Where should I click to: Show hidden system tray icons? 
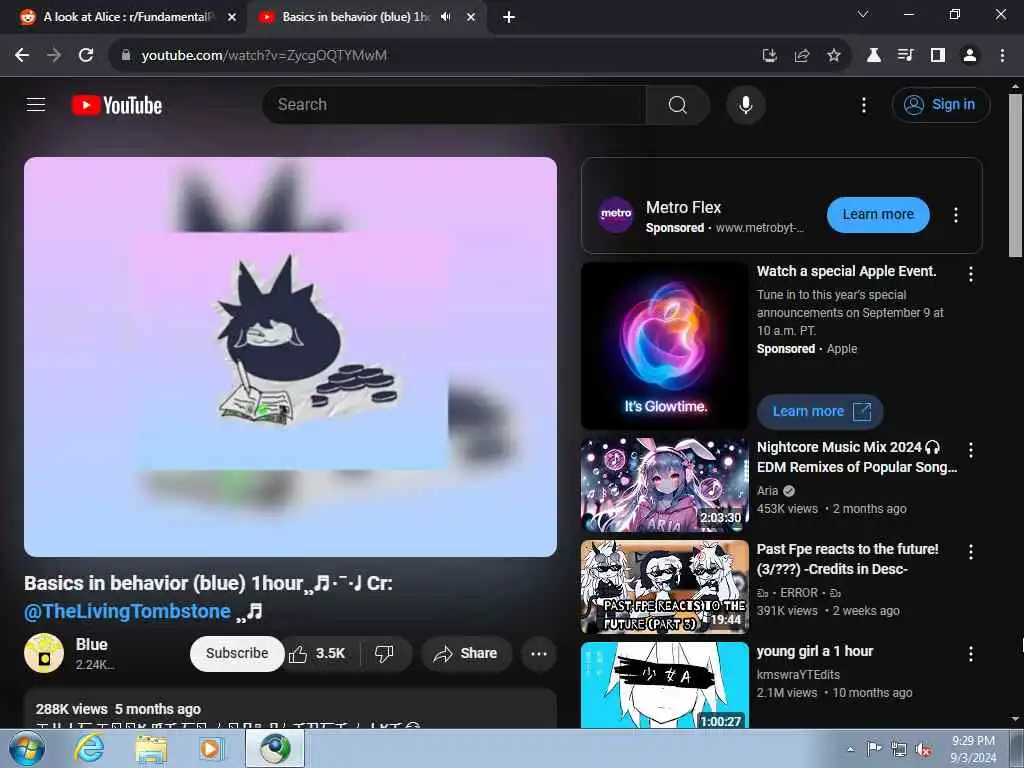(850, 749)
